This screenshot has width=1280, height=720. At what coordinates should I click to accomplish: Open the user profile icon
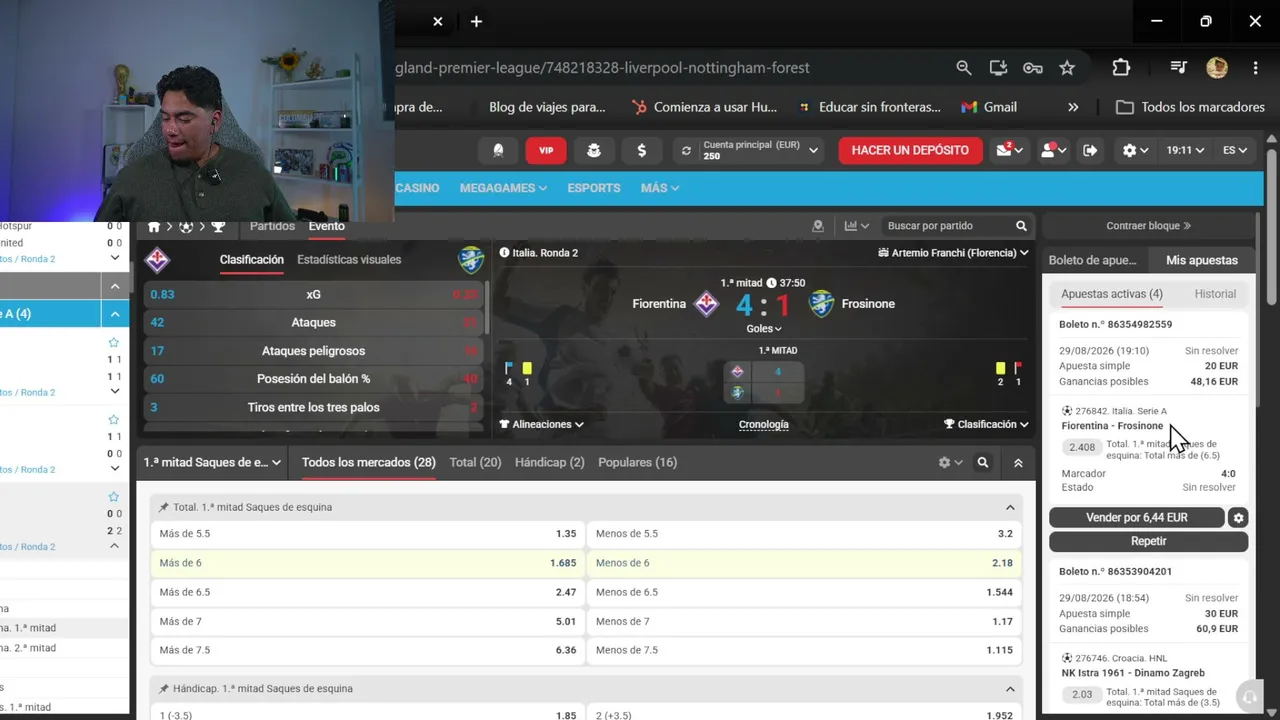pyautogui.click(x=1052, y=150)
